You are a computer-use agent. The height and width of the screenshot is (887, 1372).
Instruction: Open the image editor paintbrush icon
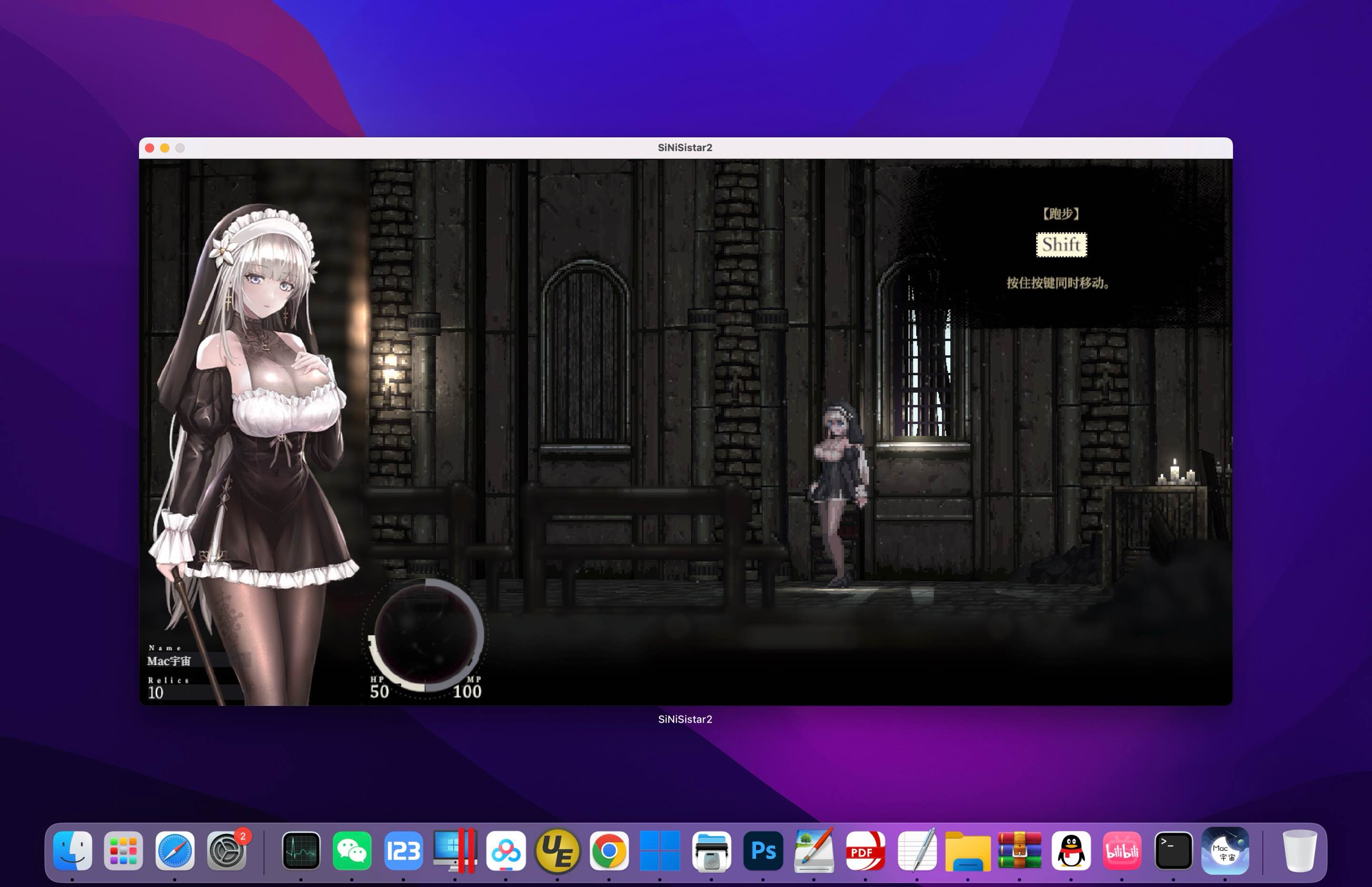tap(814, 851)
